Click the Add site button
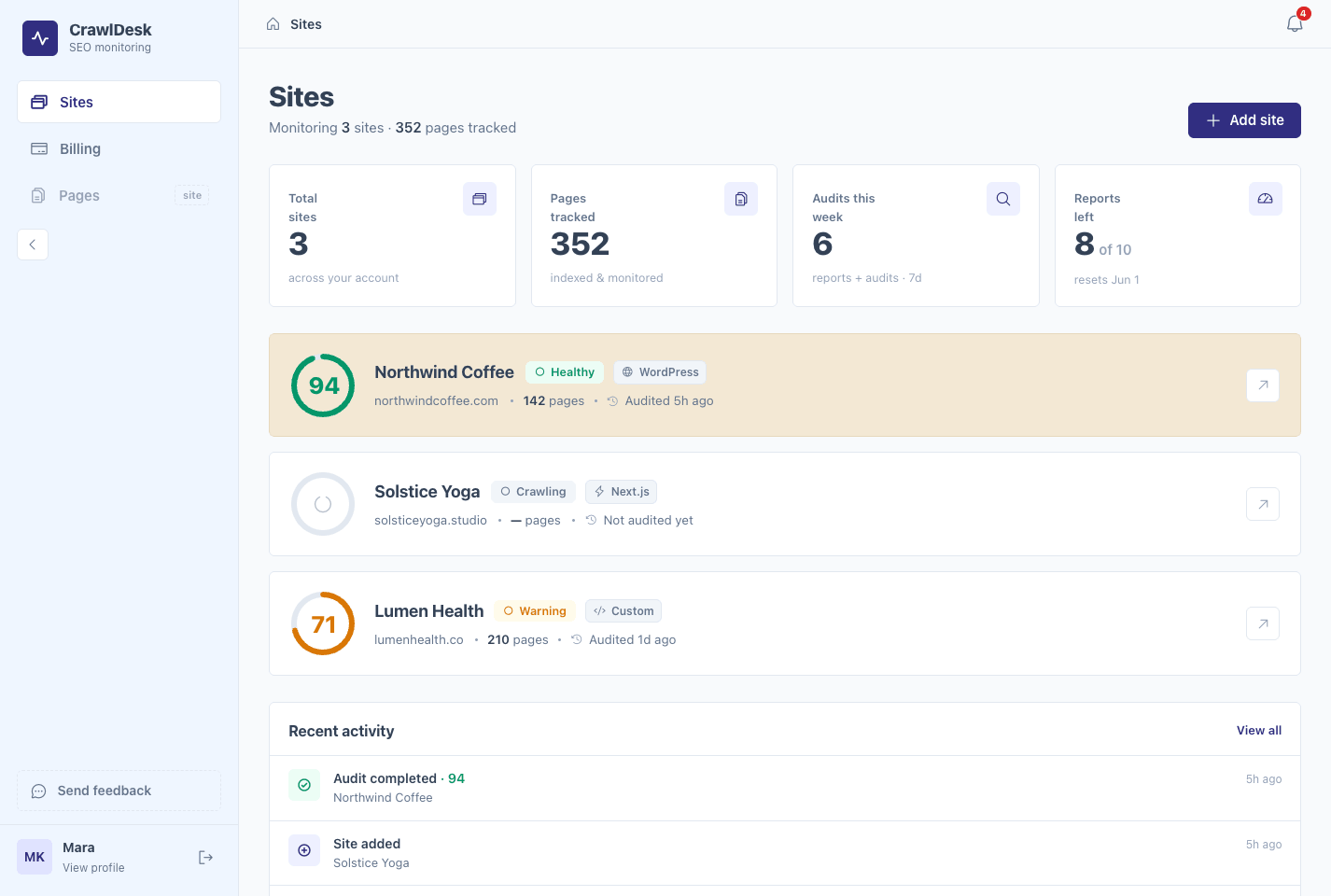The image size is (1331, 896). tap(1244, 120)
